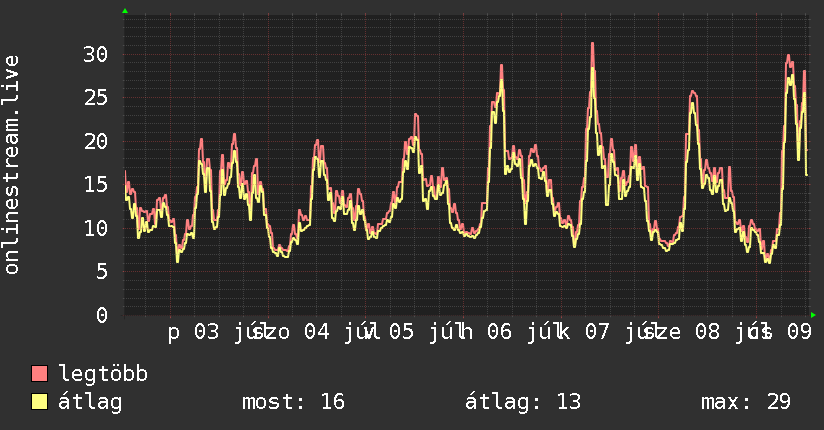Click the 06 date label on x-axis

point(499,332)
